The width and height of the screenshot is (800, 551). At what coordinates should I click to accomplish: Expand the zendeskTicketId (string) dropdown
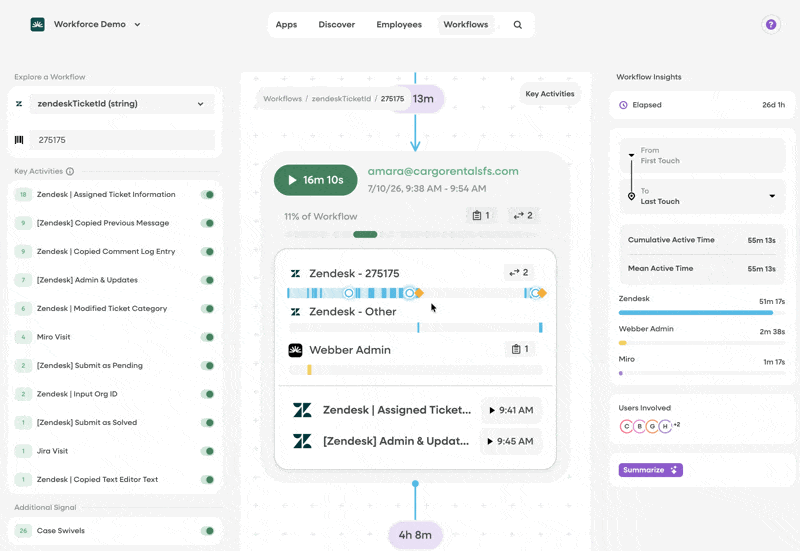(122, 104)
